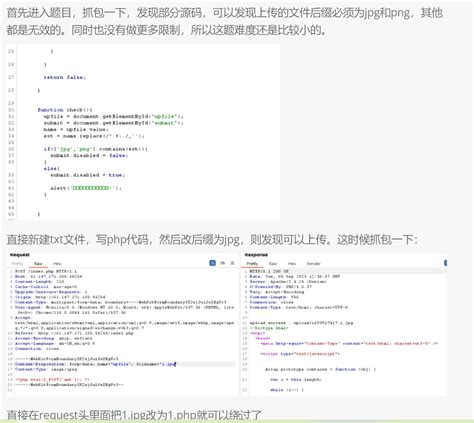Switch to the Render tab in Response panel
Screen dimensions: 474x423
tap(313, 264)
